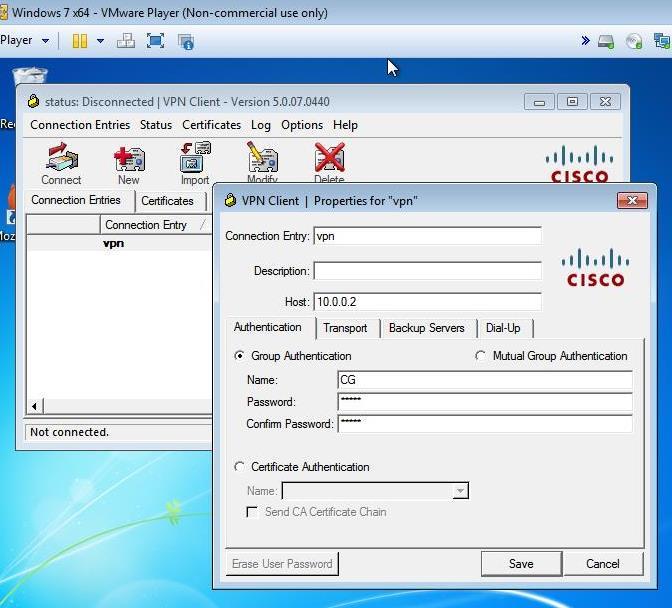The width and height of the screenshot is (672, 608).
Task: Tick Send CA Certificate Chain checkbox
Action: click(253, 512)
